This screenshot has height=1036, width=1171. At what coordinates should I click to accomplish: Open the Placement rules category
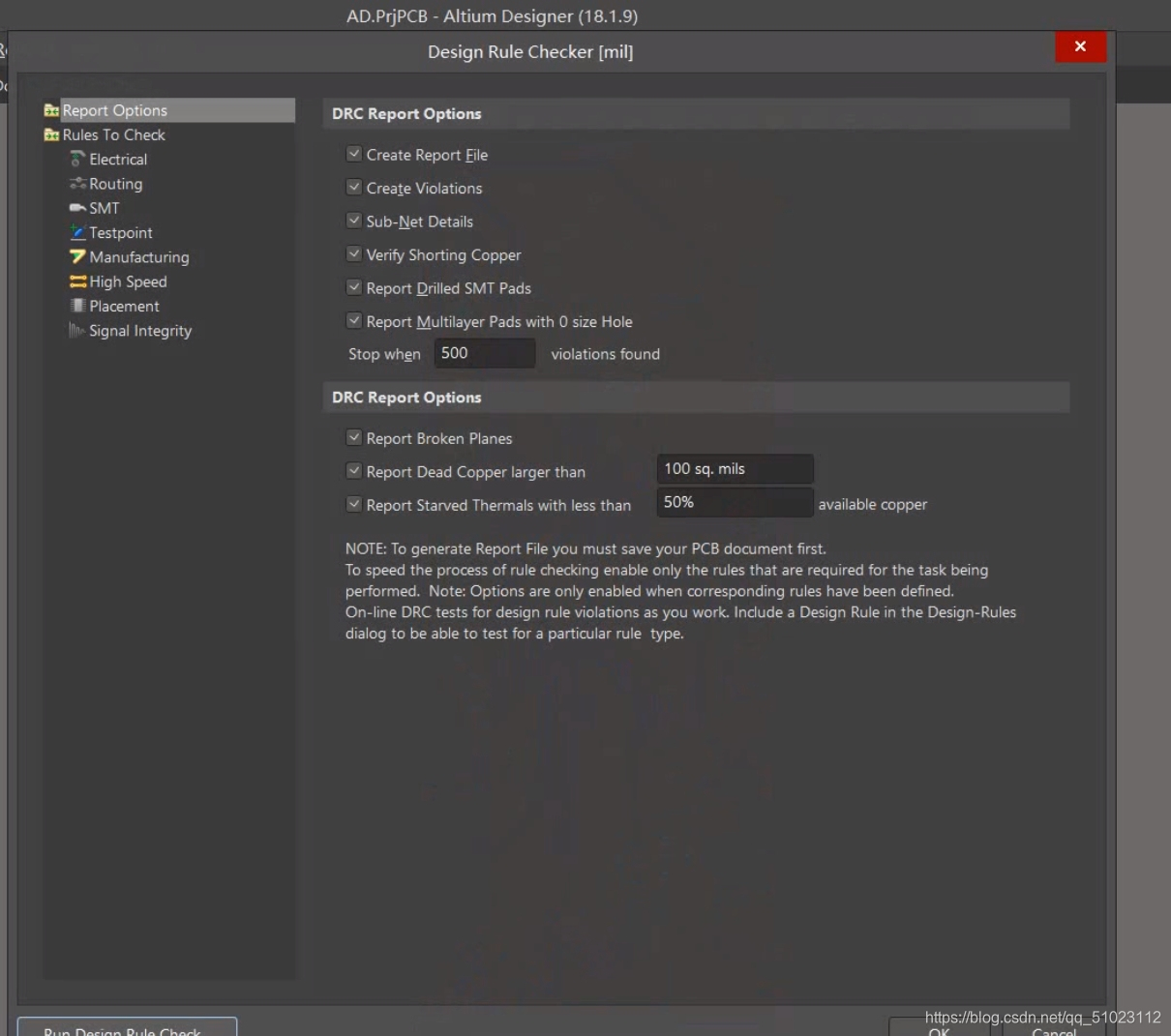[x=124, y=306]
